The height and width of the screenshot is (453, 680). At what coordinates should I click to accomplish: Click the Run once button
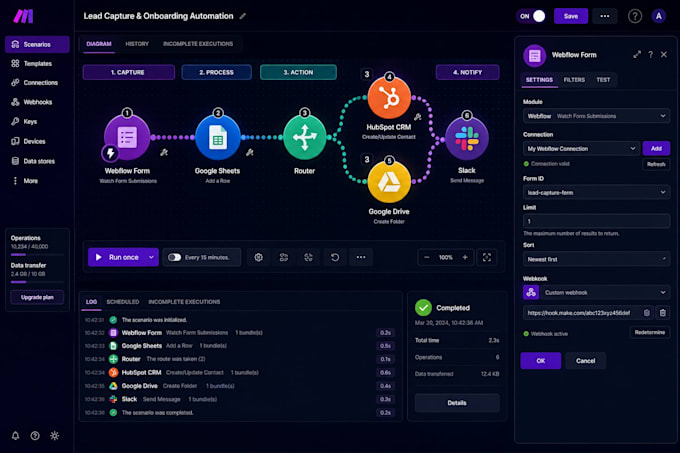click(117, 257)
